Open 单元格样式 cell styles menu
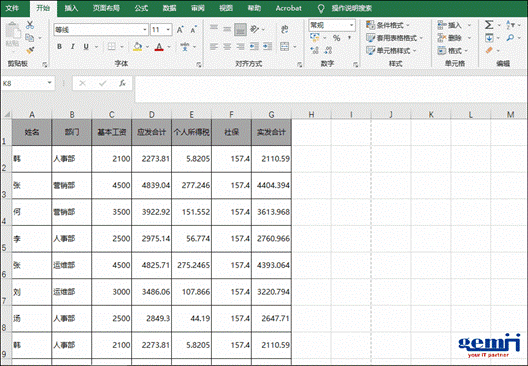Image resolution: width=528 pixels, height=366 pixels. [x=391, y=51]
